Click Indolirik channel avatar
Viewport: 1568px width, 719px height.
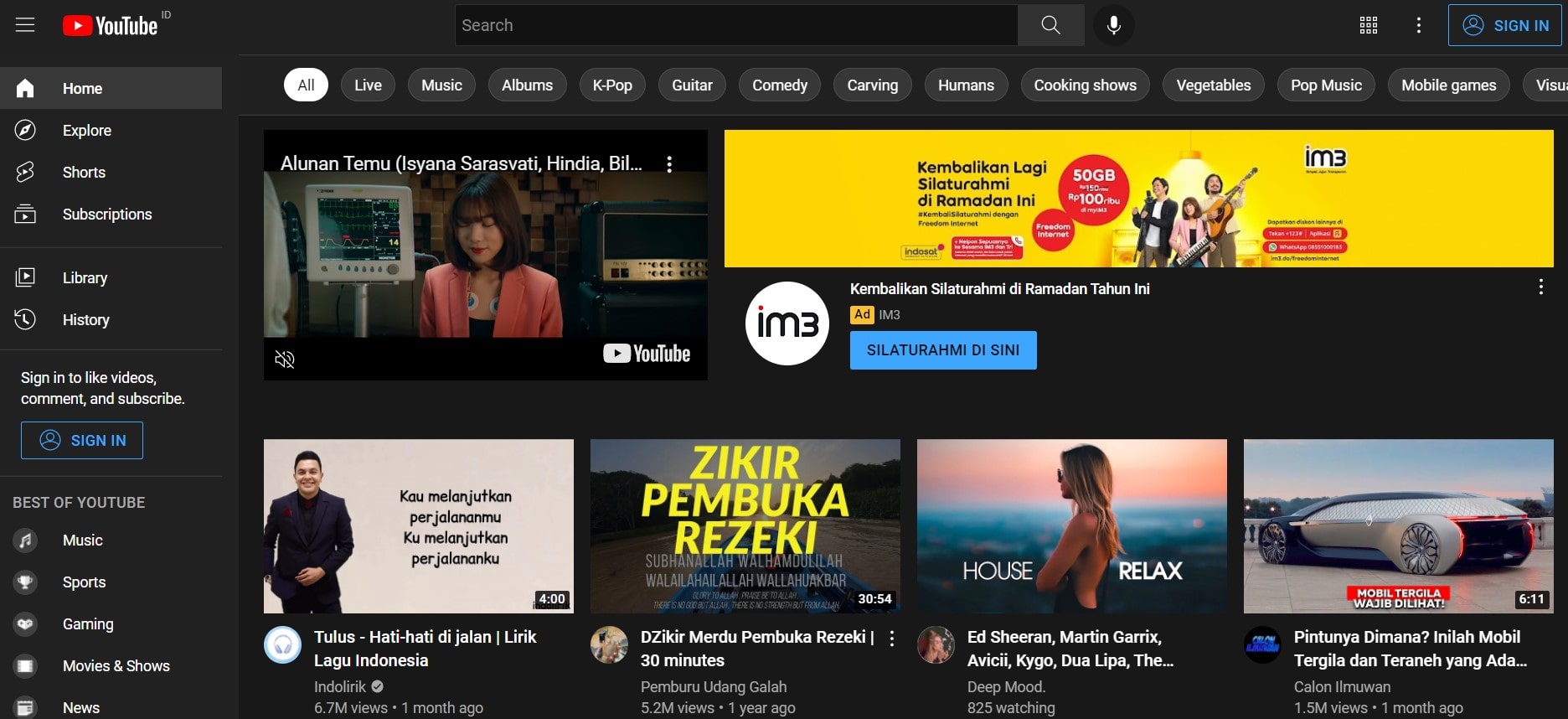tap(282, 645)
